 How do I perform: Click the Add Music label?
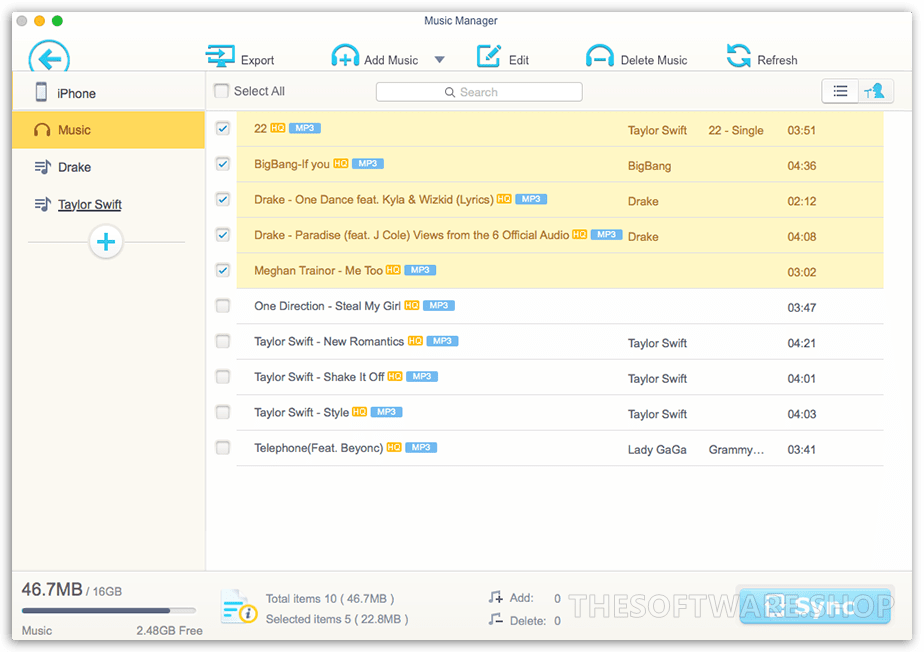tap(391, 60)
